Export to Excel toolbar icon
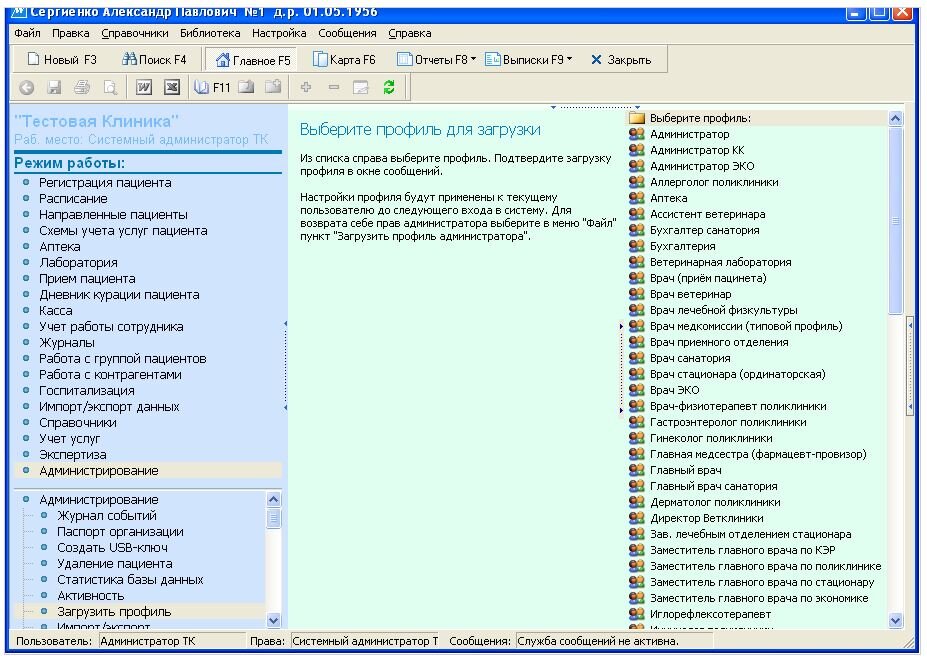Screen dimensions: 927x662 [x=171, y=87]
